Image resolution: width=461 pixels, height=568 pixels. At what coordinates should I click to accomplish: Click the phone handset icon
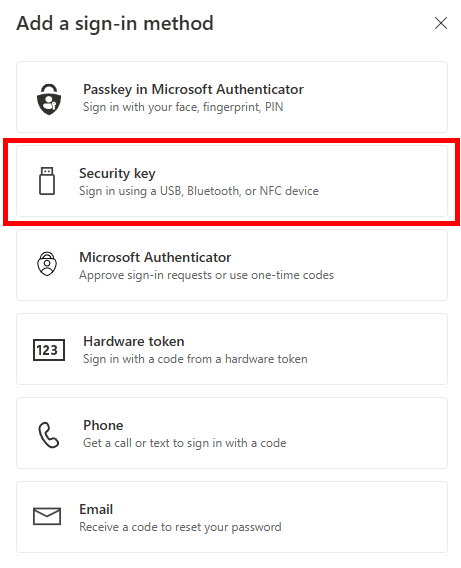(x=49, y=435)
